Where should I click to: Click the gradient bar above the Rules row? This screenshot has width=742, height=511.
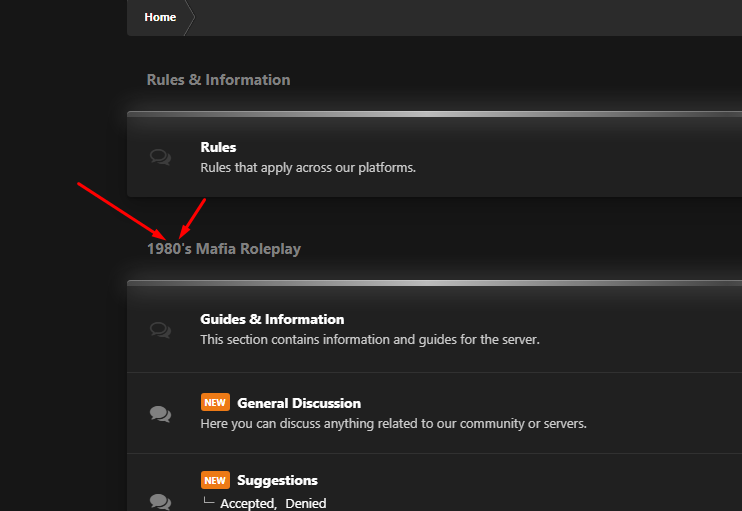(x=434, y=114)
